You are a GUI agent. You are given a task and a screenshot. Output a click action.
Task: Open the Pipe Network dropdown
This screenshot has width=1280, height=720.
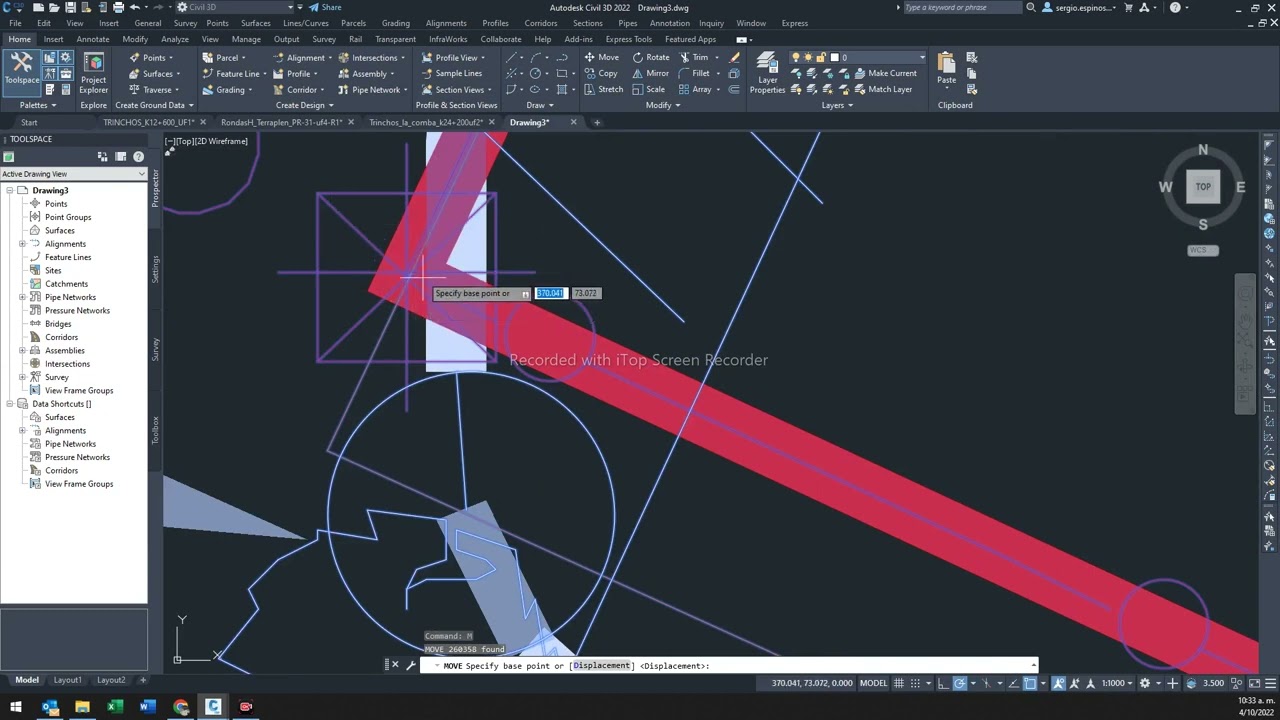[x=375, y=89]
